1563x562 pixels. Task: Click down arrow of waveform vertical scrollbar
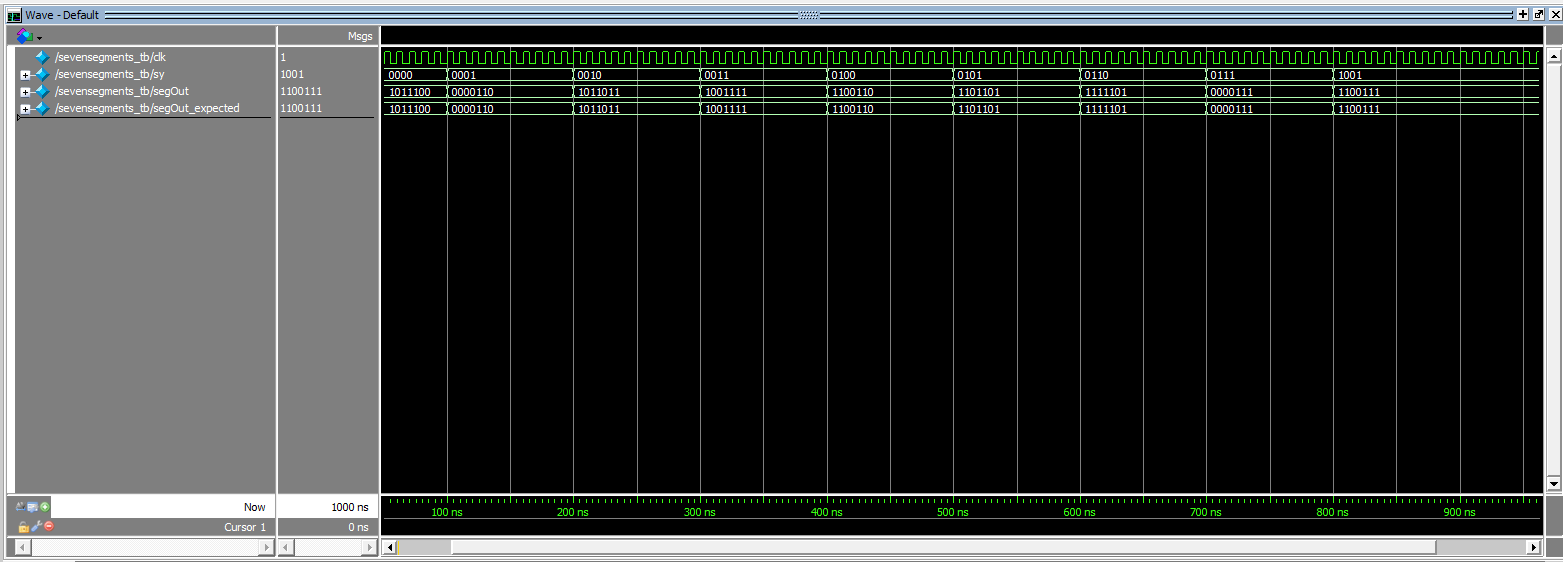tap(1553, 483)
